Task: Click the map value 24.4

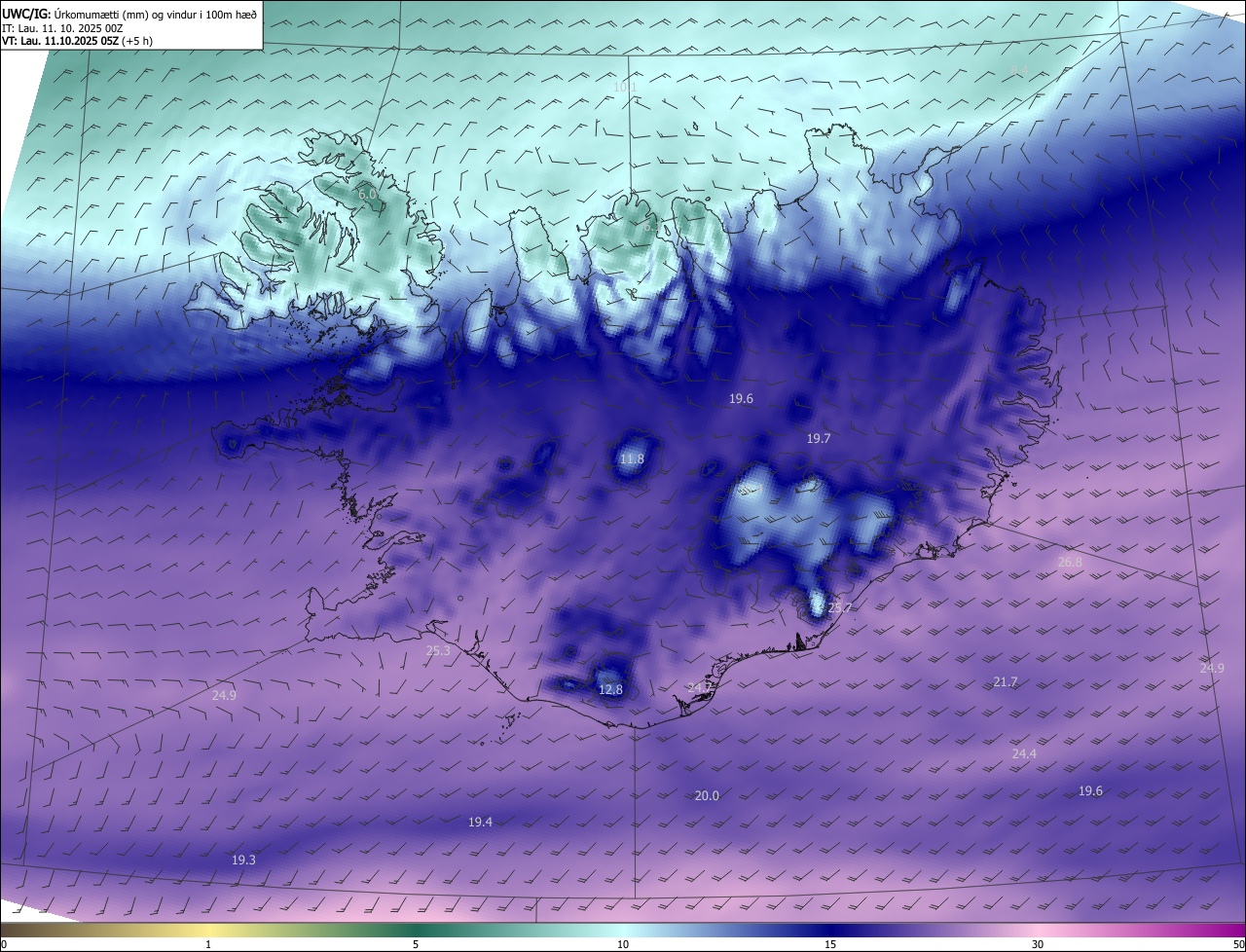Action: pos(1024,754)
